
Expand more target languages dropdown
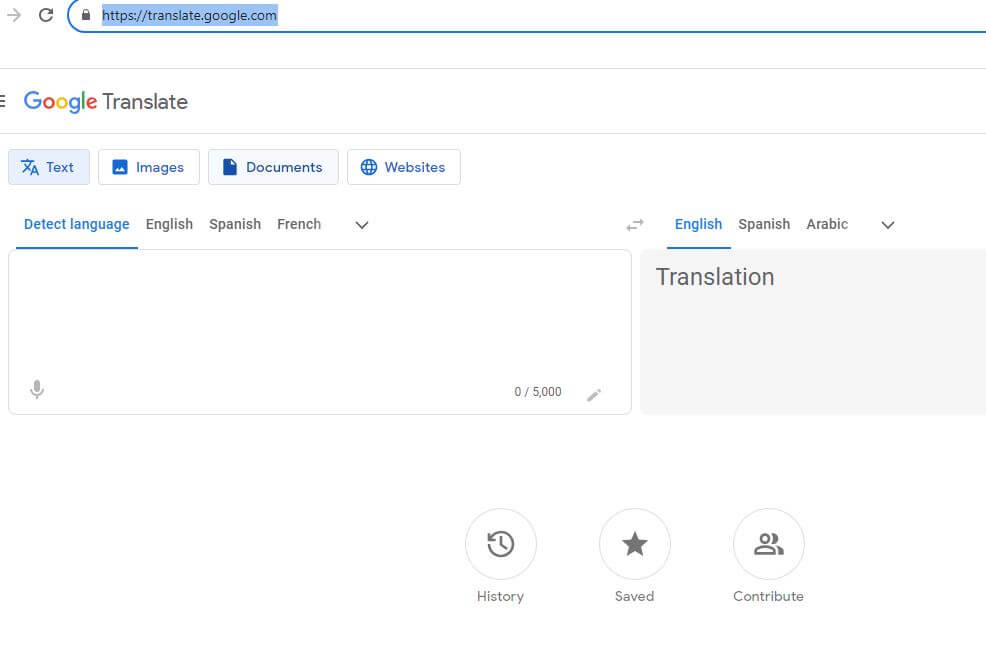click(886, 225)
